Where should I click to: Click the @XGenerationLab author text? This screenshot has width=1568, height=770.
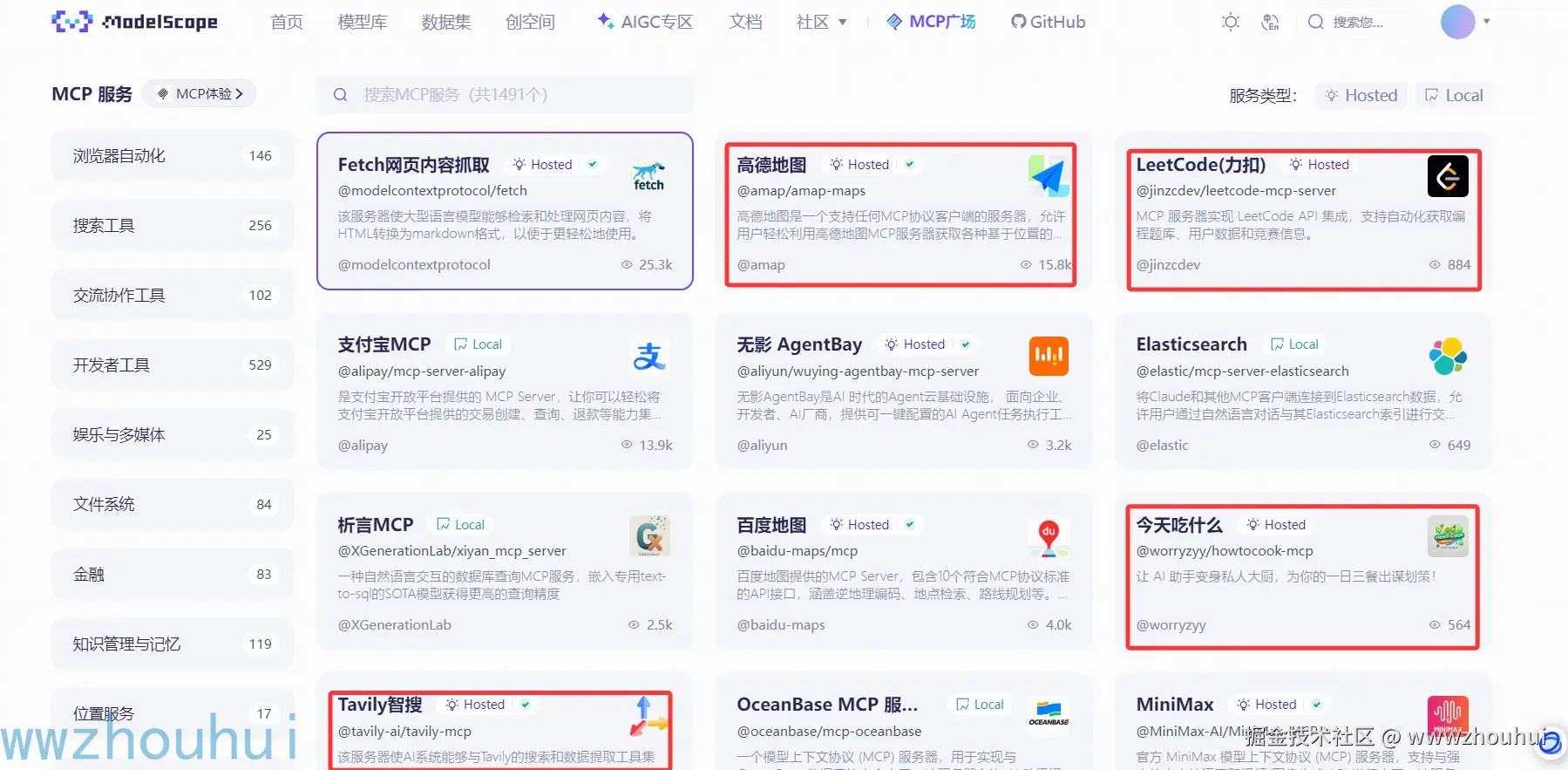(395, 624)
